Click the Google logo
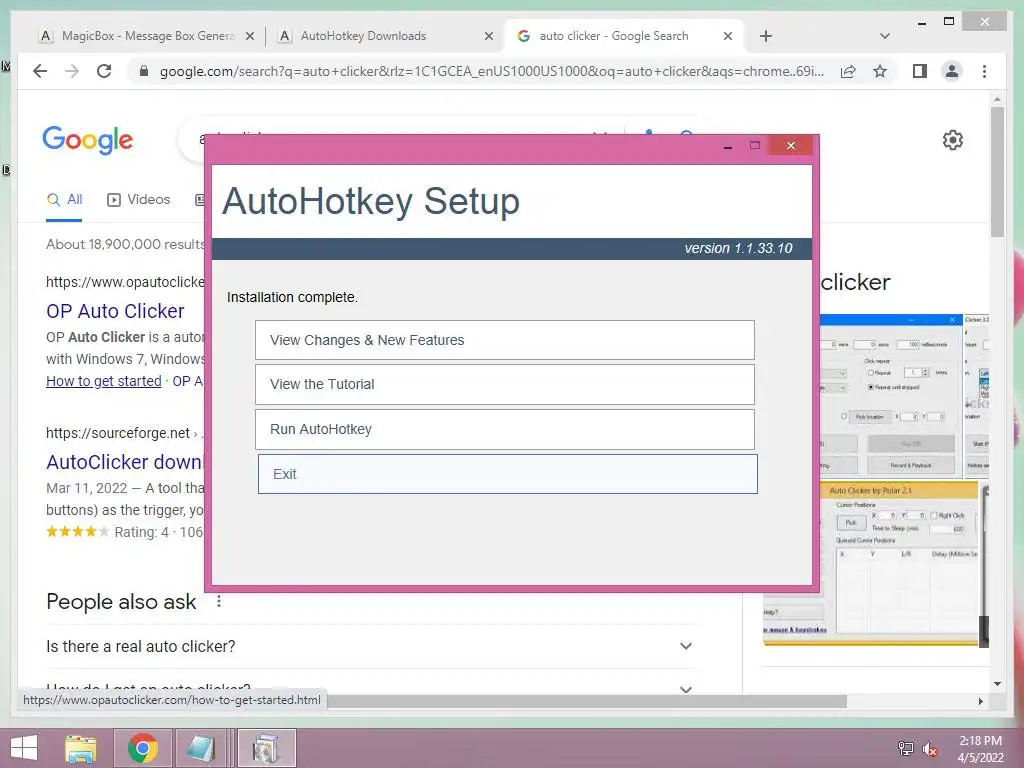 [x=88, y=140]
